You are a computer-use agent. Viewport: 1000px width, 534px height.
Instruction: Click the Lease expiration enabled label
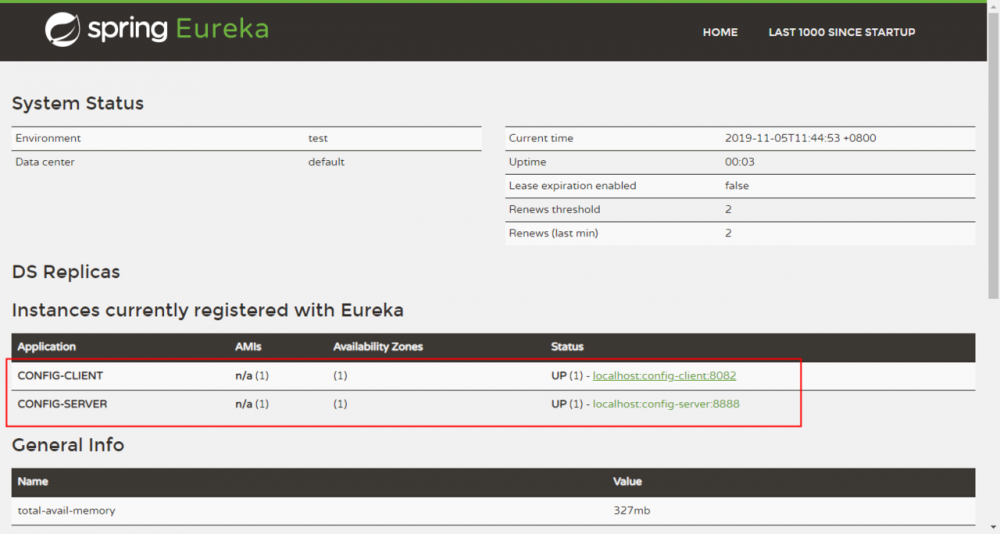click(572, 186)
